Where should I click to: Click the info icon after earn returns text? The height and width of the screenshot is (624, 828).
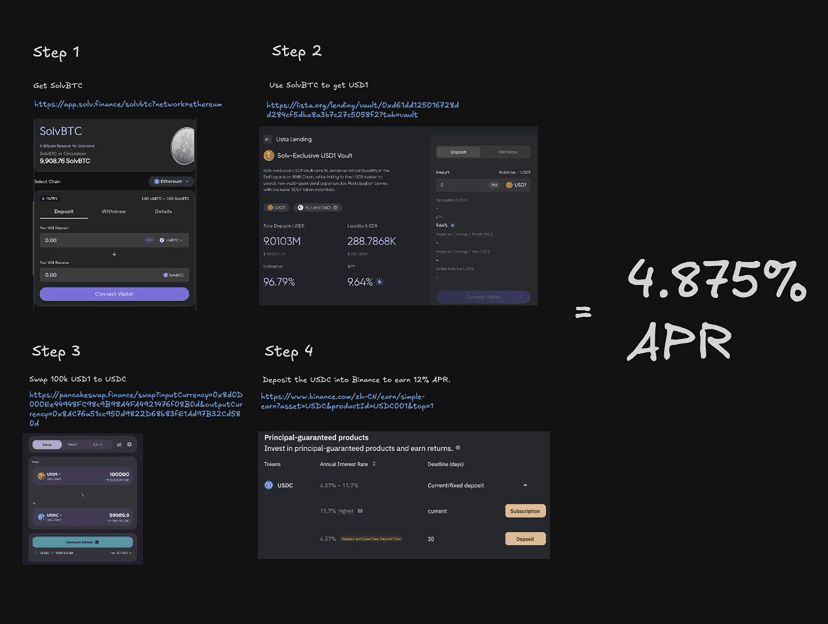458,448
